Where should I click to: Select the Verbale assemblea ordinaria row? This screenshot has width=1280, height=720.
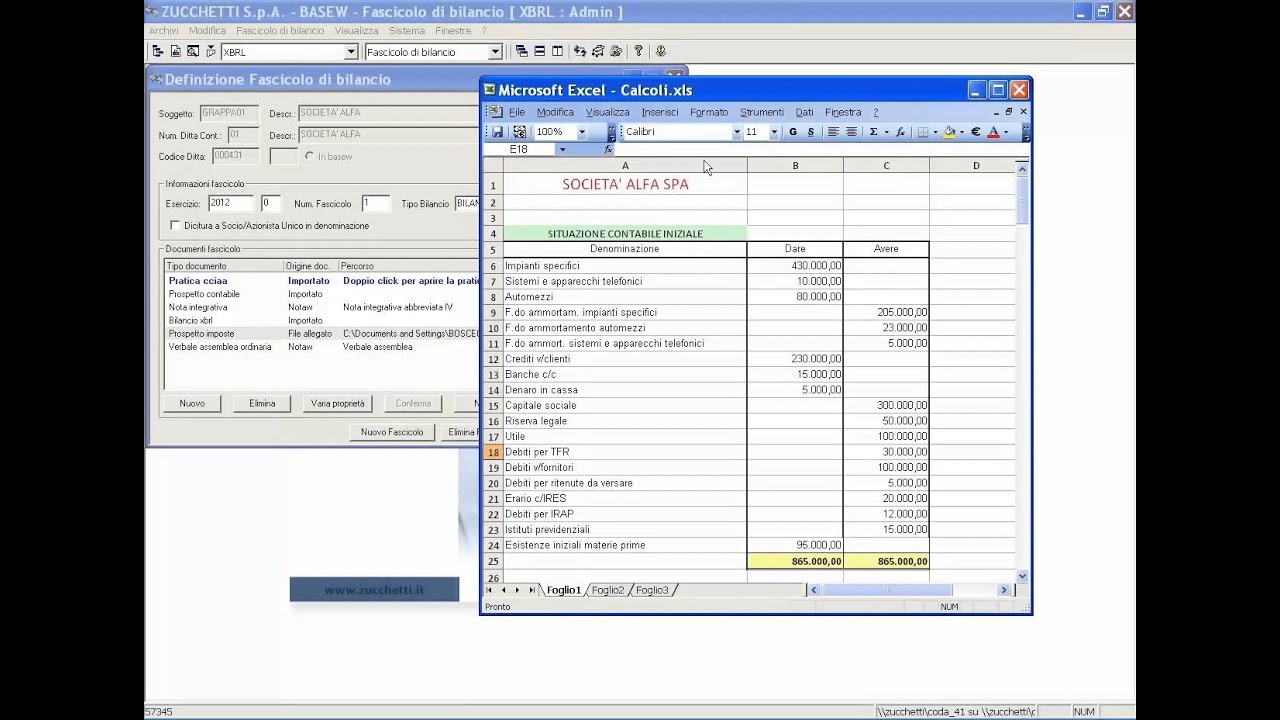coord(322,347)
